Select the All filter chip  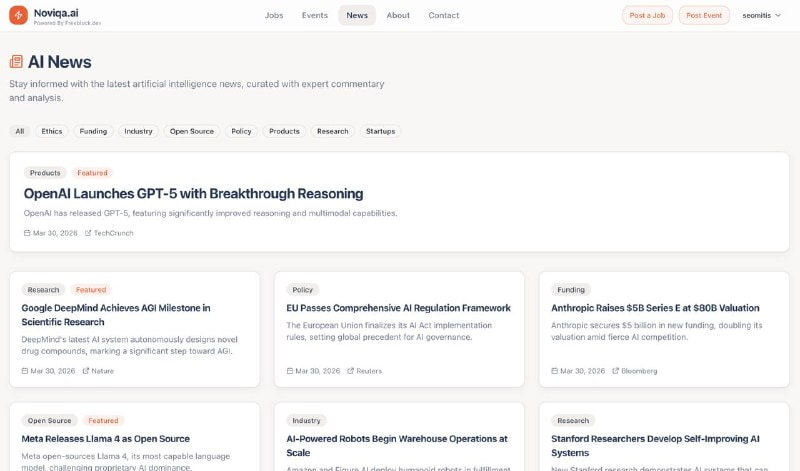pyautogui.click(x=20, y=131)
